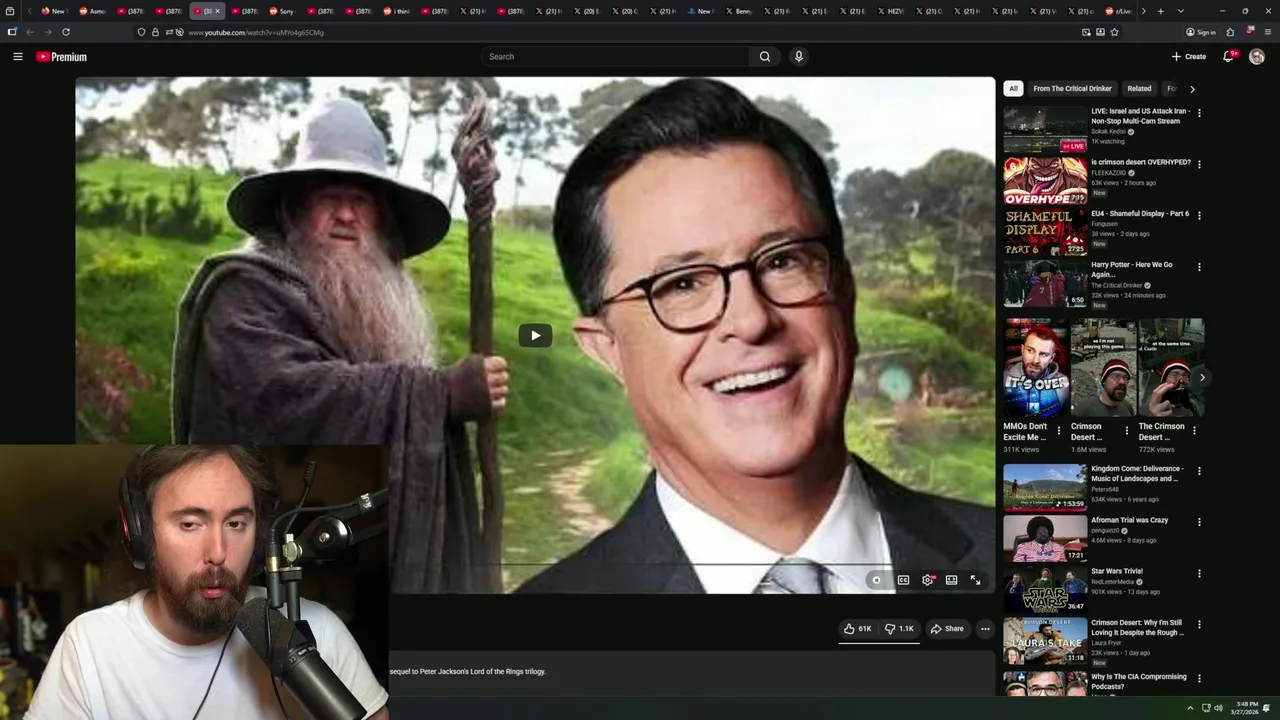Open the volume speaker tray icon
The image size is (1280, 720).
tap(1218, 708)
